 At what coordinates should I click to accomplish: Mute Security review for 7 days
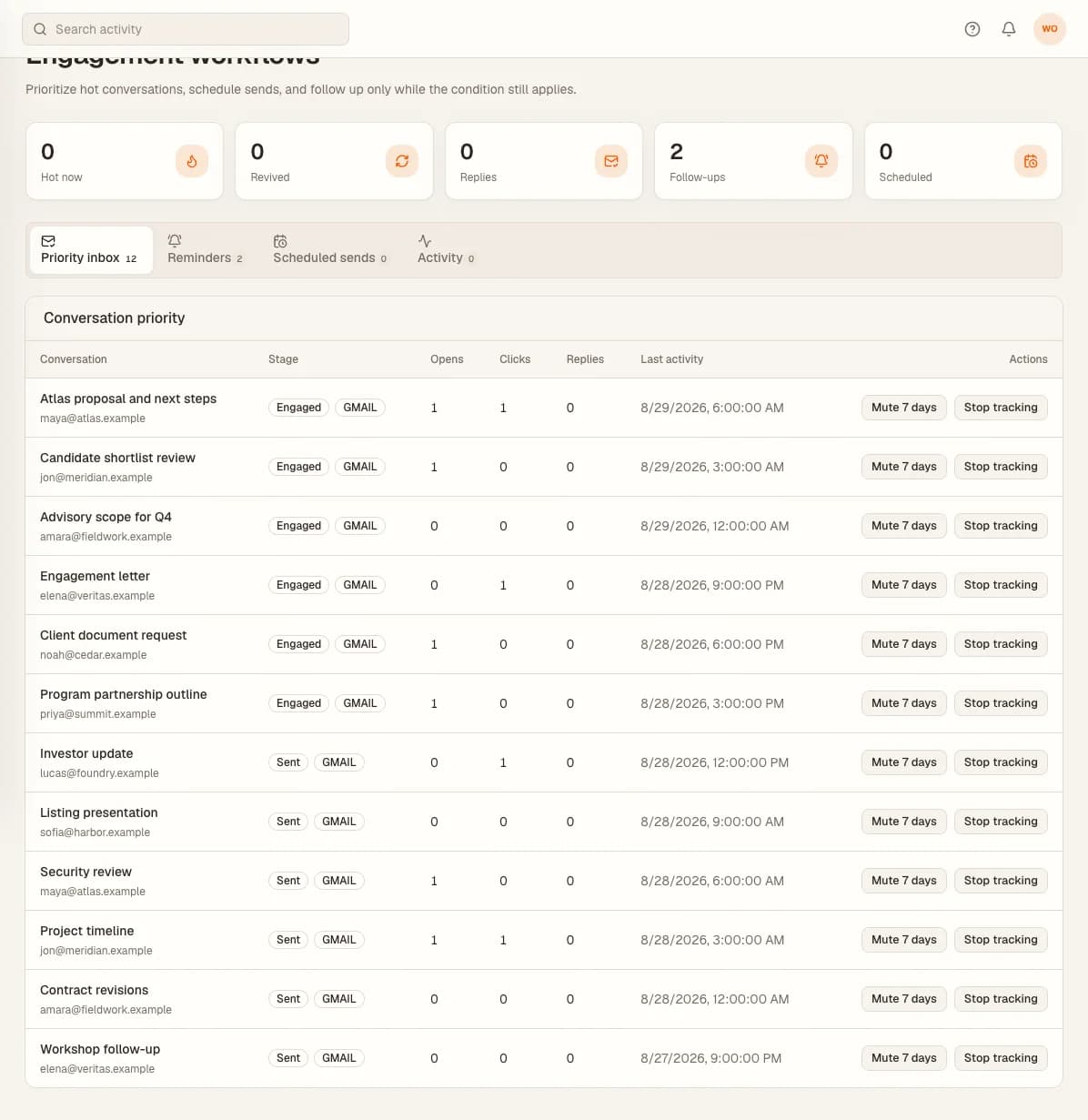[903, 881]
